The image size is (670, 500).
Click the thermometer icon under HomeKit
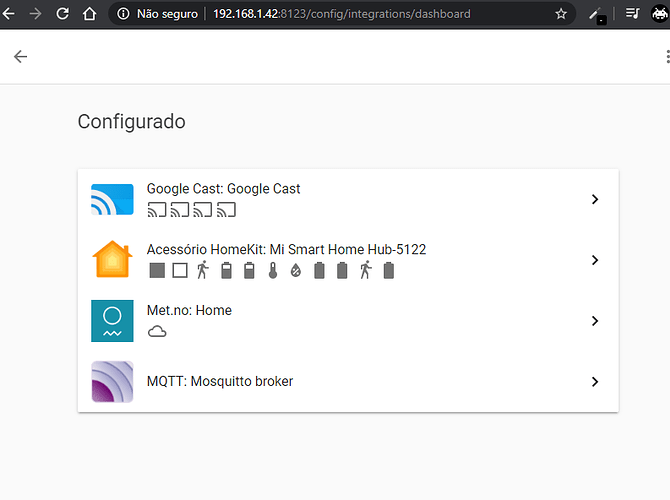click(x=273, y=271)
